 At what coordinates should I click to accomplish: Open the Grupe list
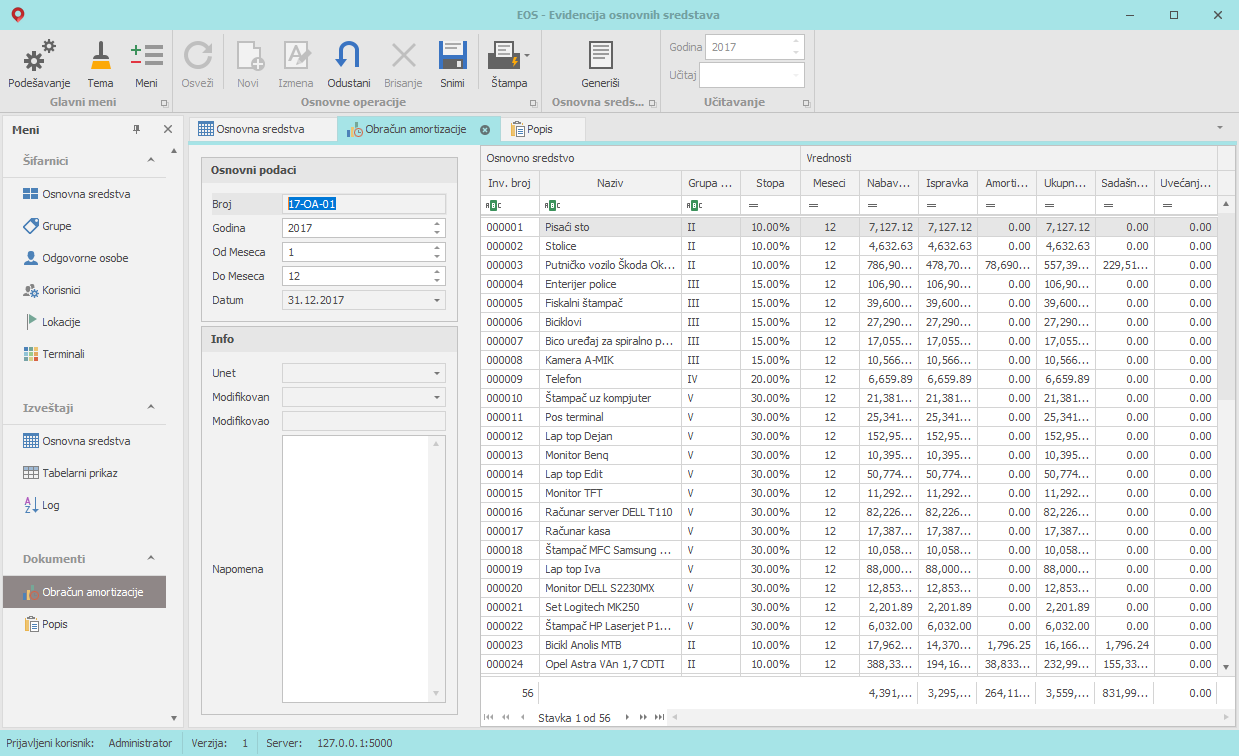point(56,226)
